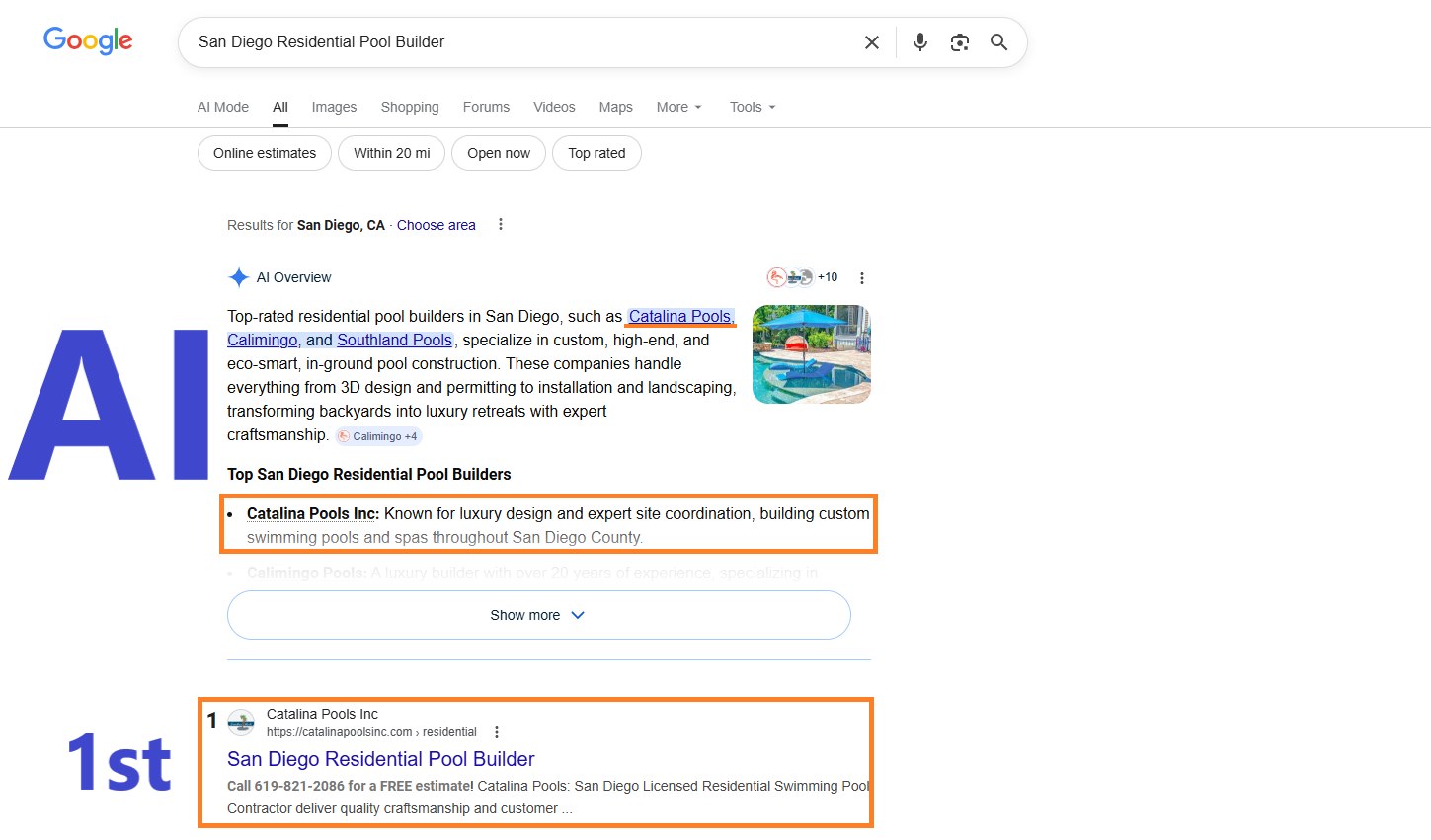Open the Southland Pools link in the AI Overview
Viewport: 1431px width, 840px height.
coord(394,340)
